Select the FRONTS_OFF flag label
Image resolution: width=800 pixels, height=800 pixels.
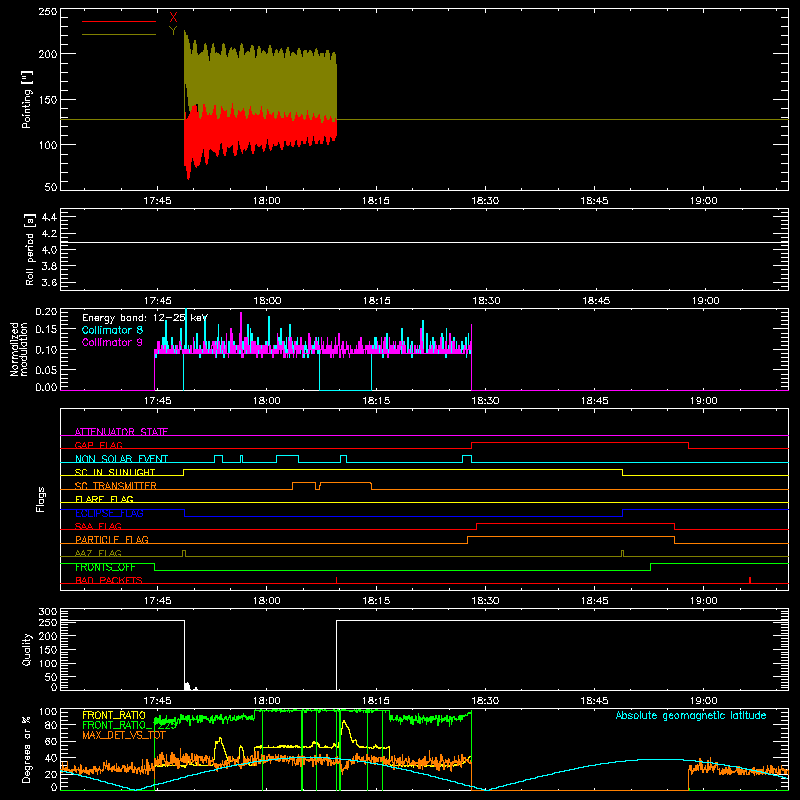[x=105, y=567]
